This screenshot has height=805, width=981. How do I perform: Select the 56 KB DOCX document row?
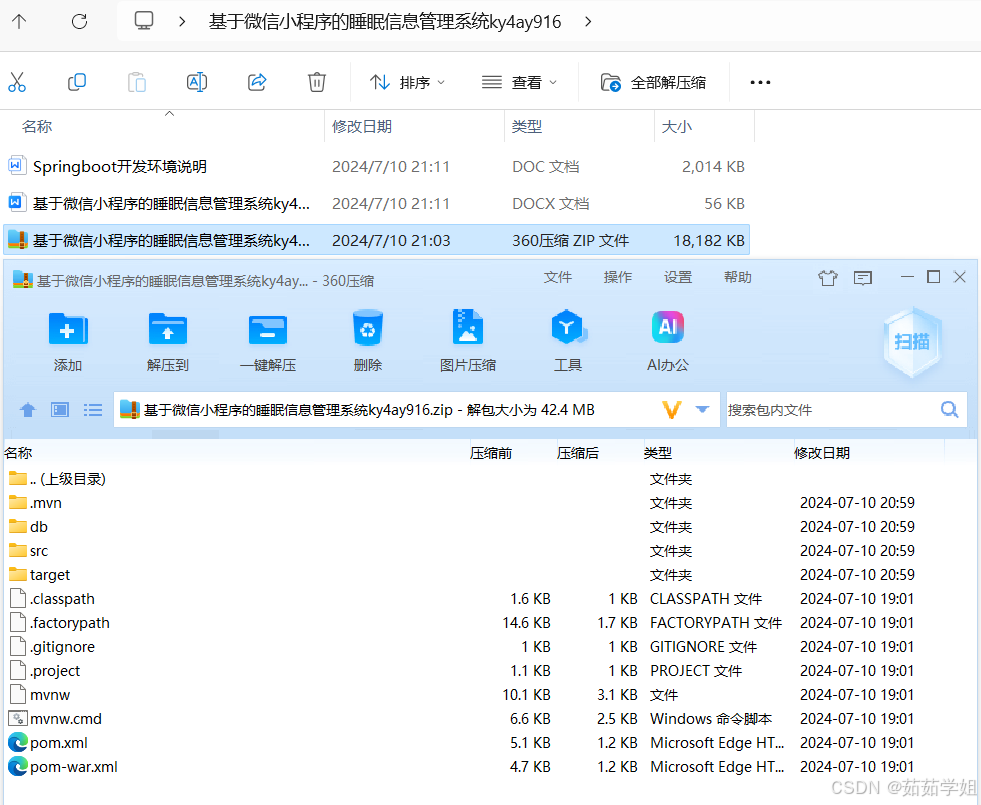click(377, 203)
